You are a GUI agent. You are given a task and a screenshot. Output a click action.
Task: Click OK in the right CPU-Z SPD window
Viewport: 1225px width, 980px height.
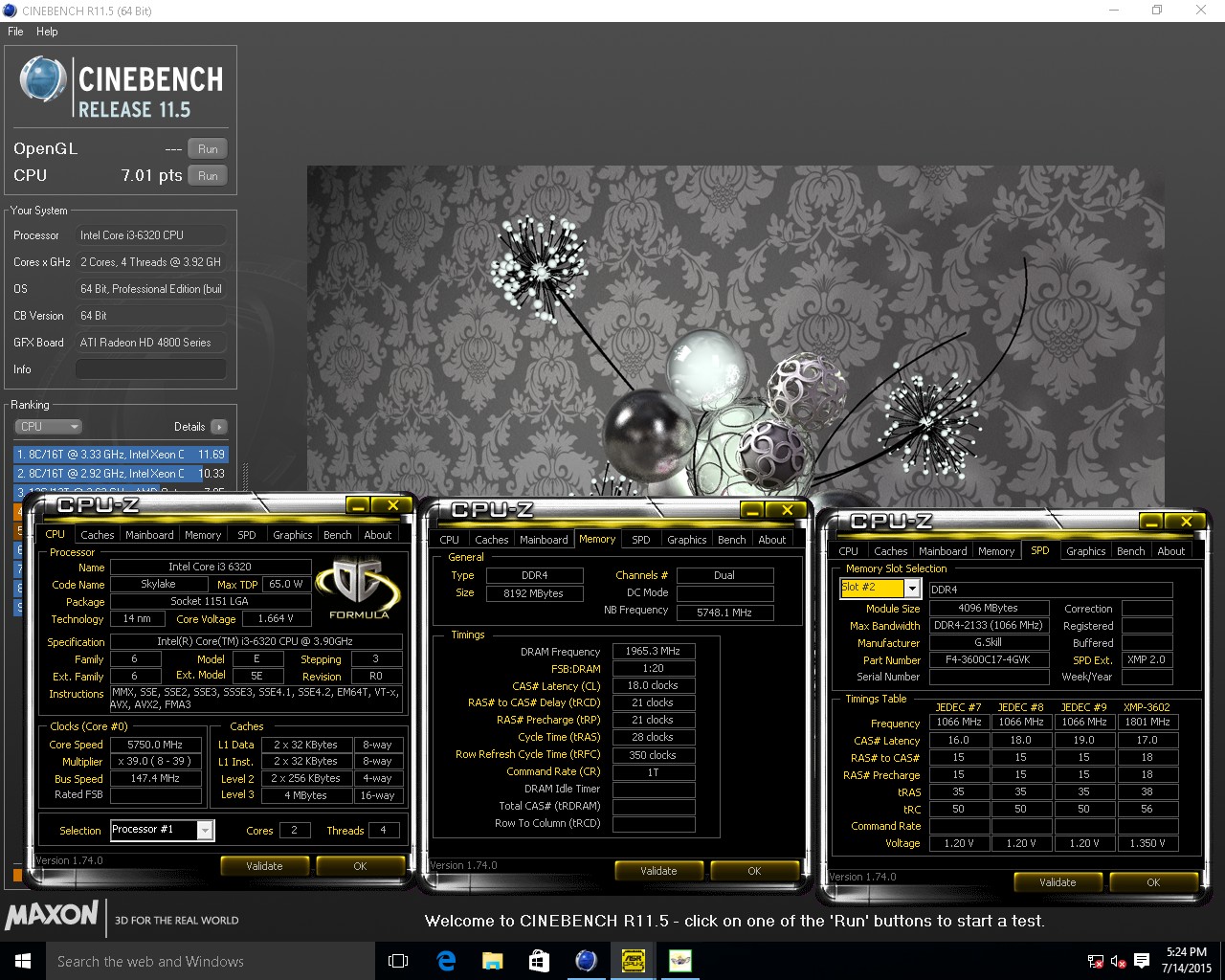[1153, 882]
